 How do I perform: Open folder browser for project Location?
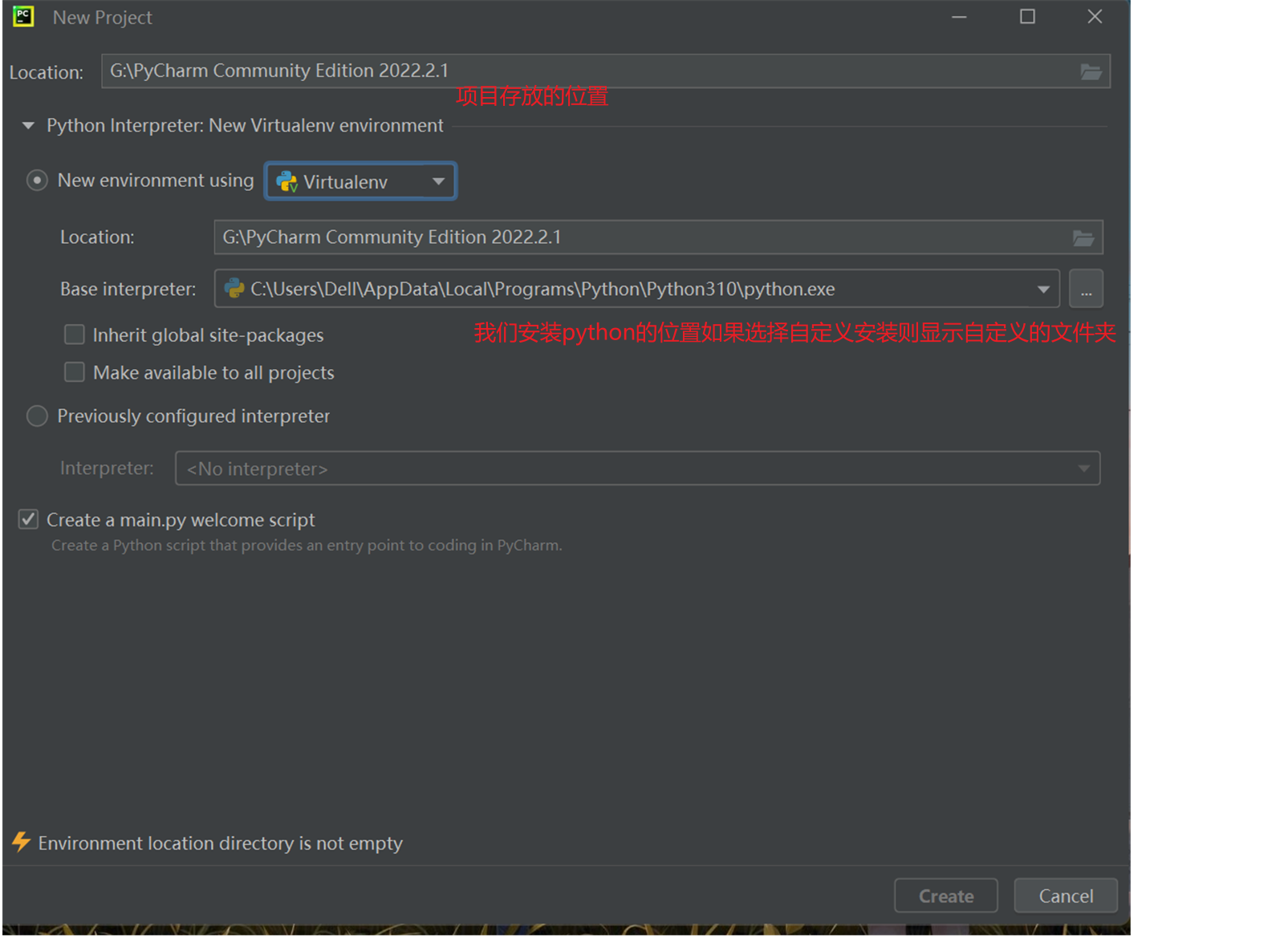1090,71
